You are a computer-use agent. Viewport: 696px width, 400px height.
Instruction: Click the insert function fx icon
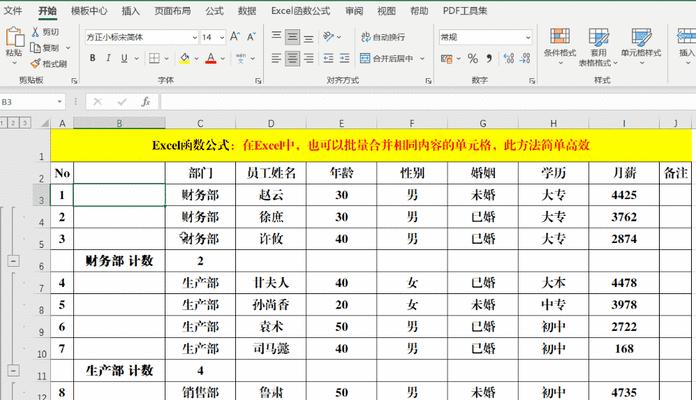tap(146, 102)
